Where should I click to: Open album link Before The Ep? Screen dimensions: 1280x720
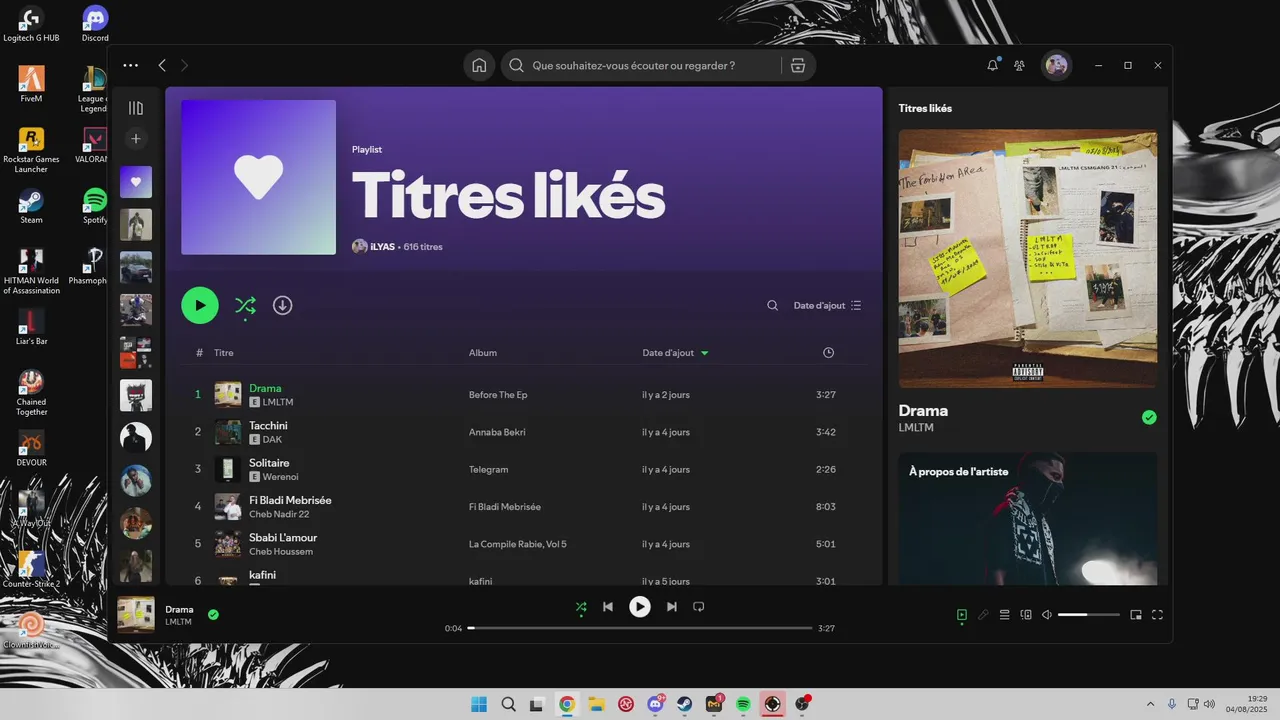(x=498, y=395)
